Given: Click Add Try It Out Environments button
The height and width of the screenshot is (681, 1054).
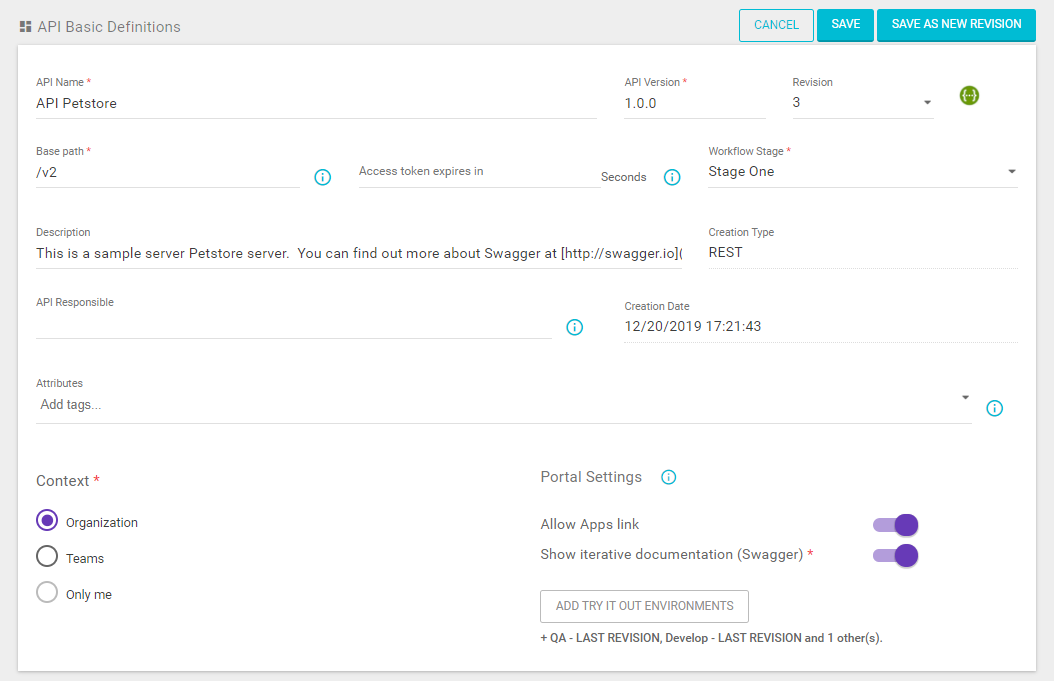Looking at the screenshot, I should pos(644,606).
